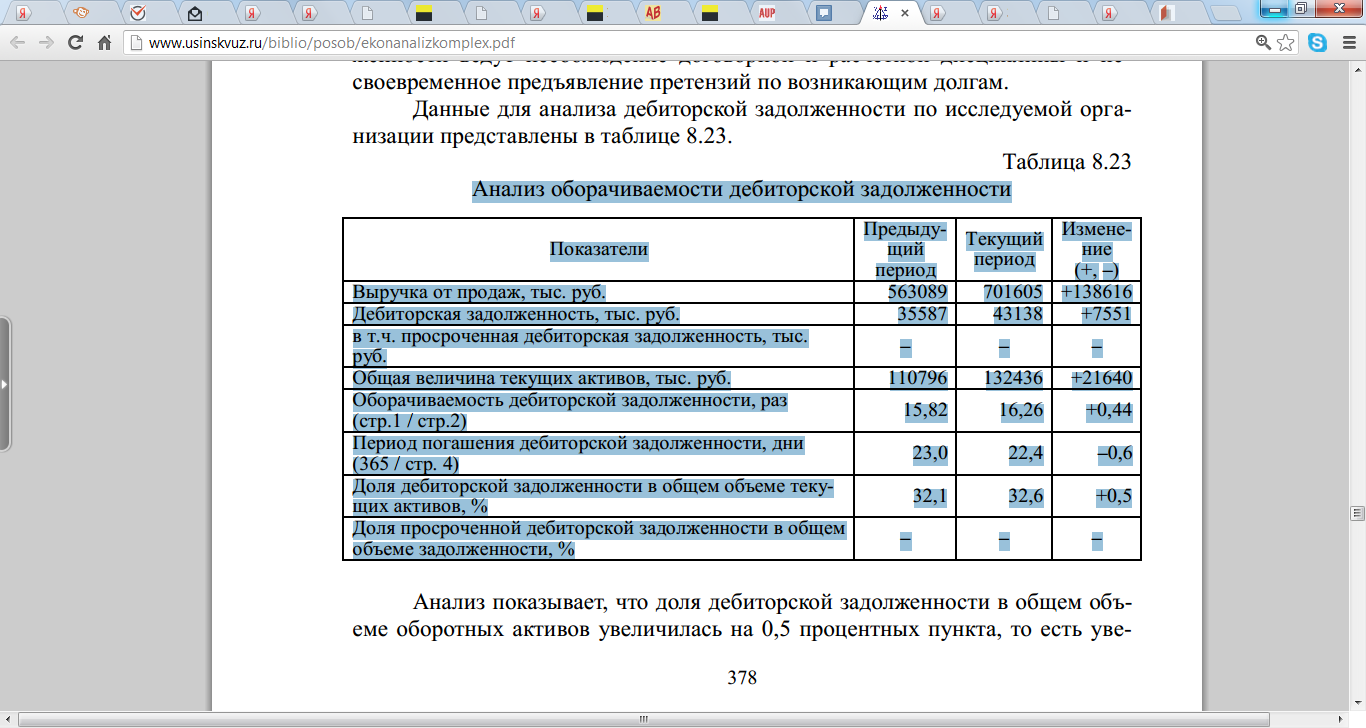Select the active PDF tab
Image resolution: width=1366 pixels, height=728 pixels.
click(x=888, y=13)
